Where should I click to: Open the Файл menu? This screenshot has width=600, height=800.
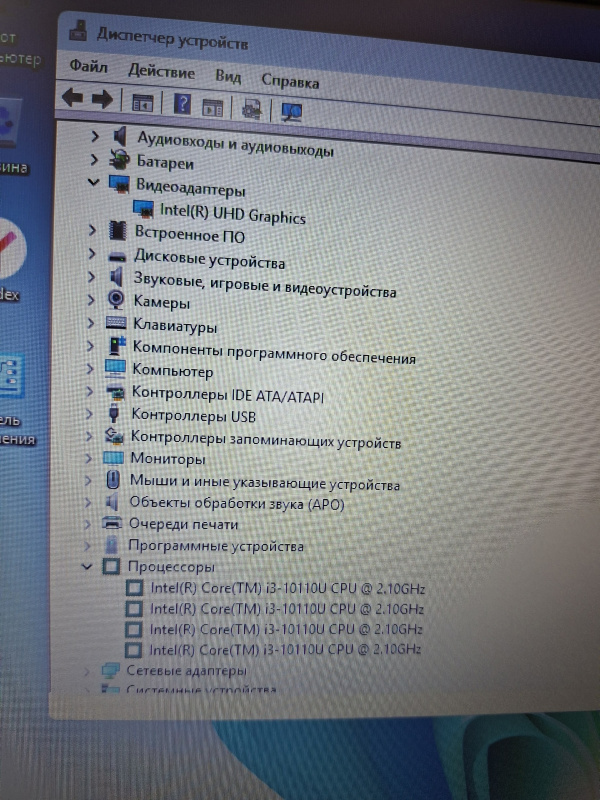coord(88,66)
